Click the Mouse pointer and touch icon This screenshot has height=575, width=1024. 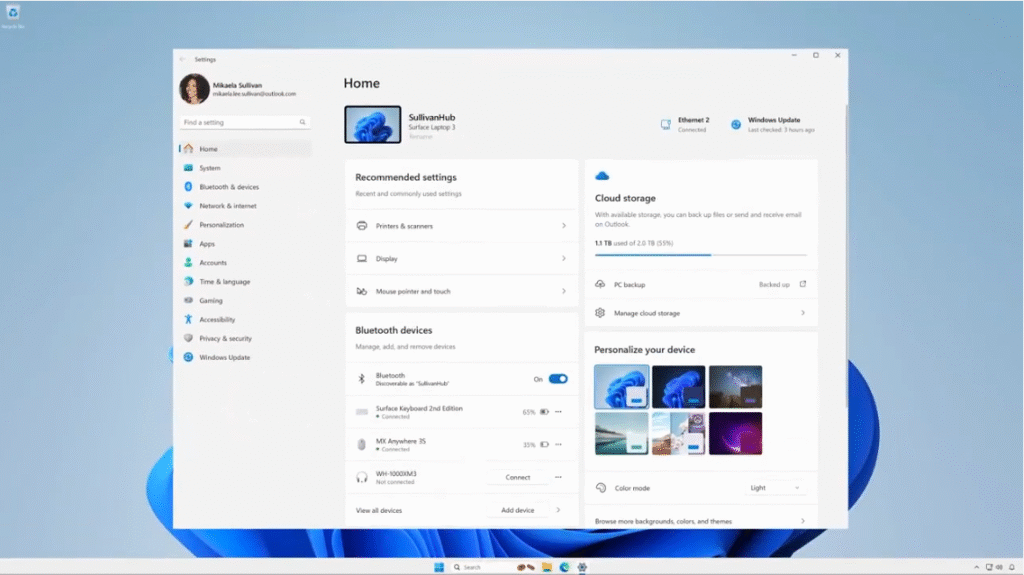[362, 291]
